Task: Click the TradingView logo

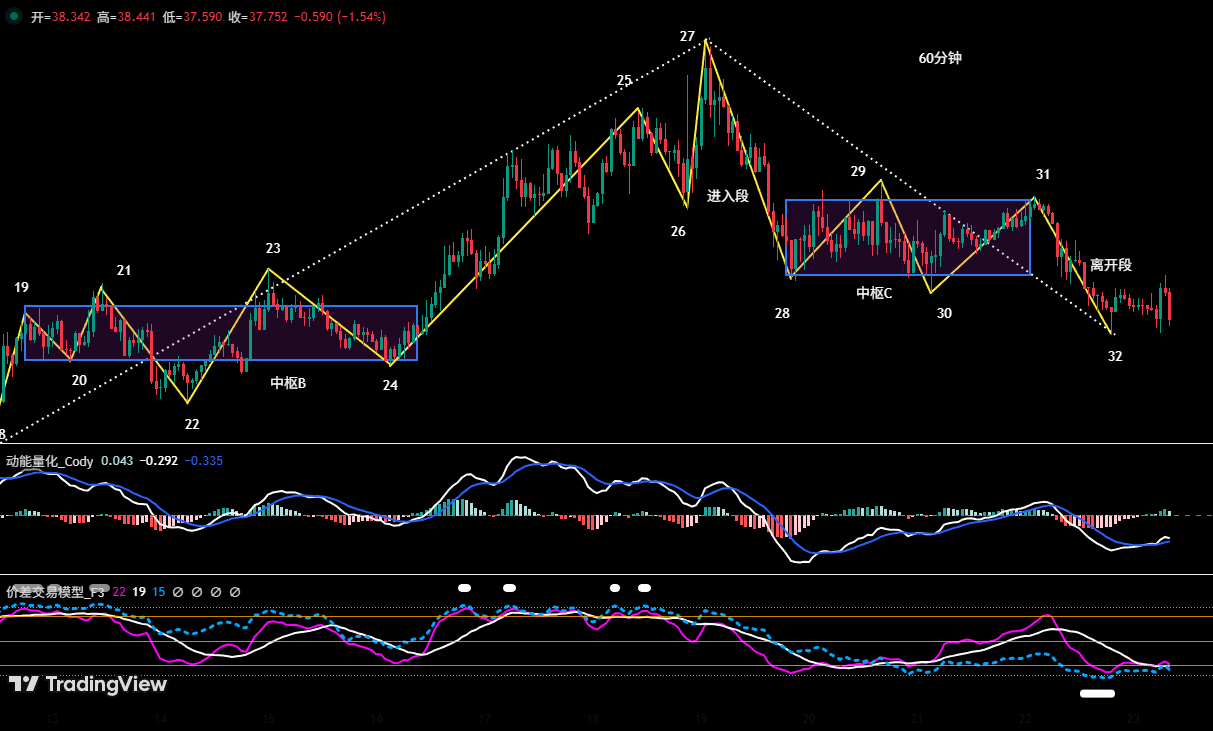Action: 88,684
